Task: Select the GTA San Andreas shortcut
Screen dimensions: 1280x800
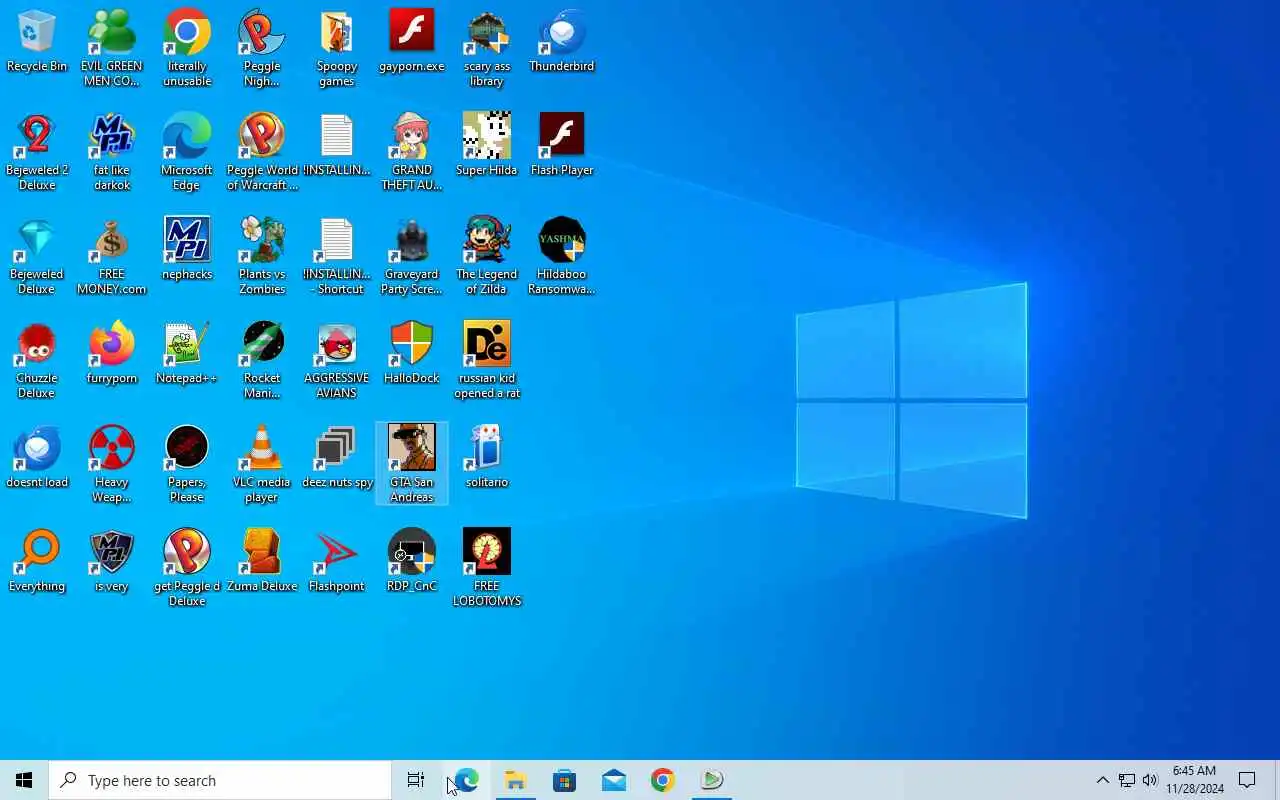Action: (x=412, y=464)
